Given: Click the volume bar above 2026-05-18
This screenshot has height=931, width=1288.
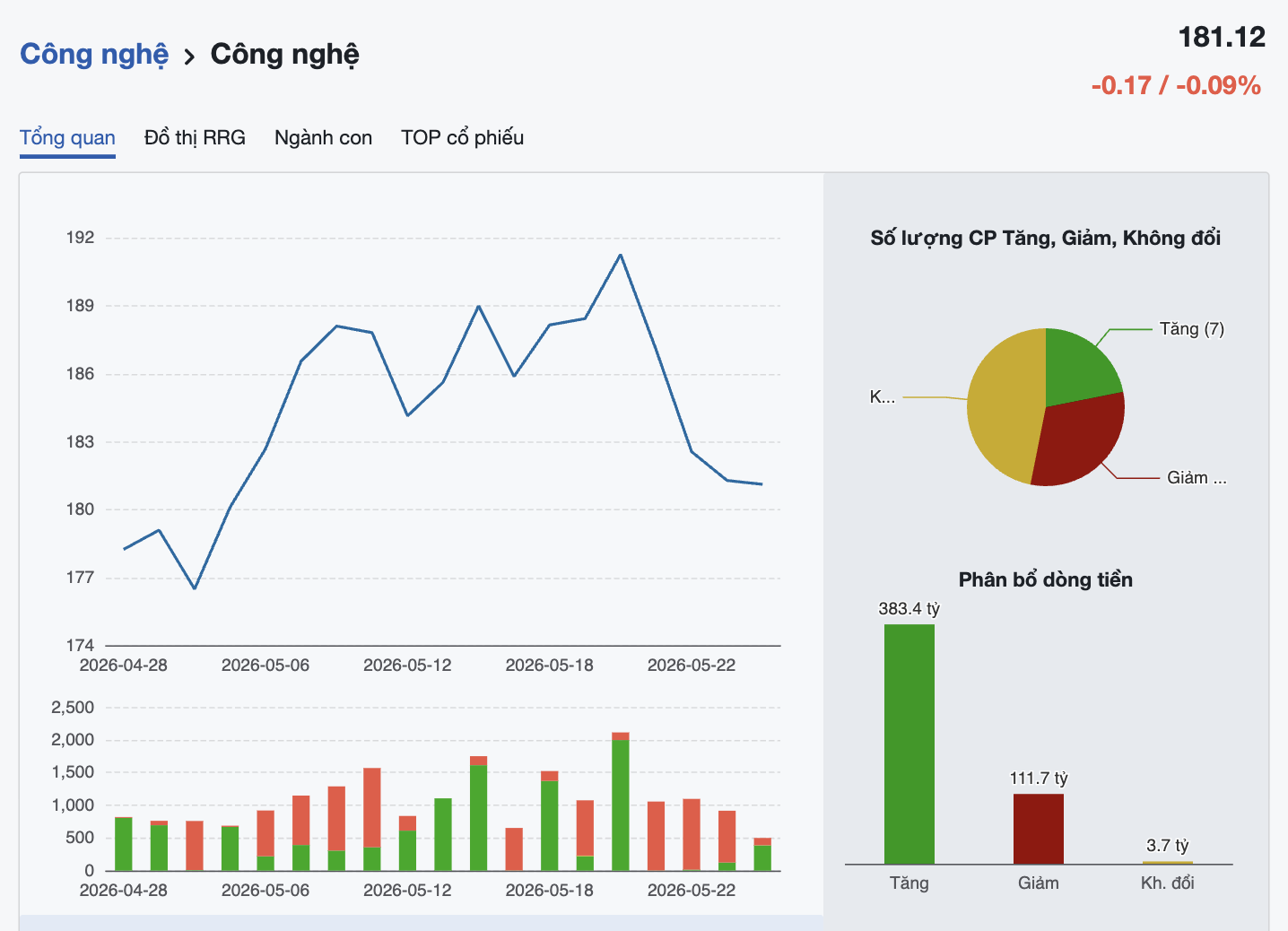Looking at the screenshot, I should pos(550,821).
